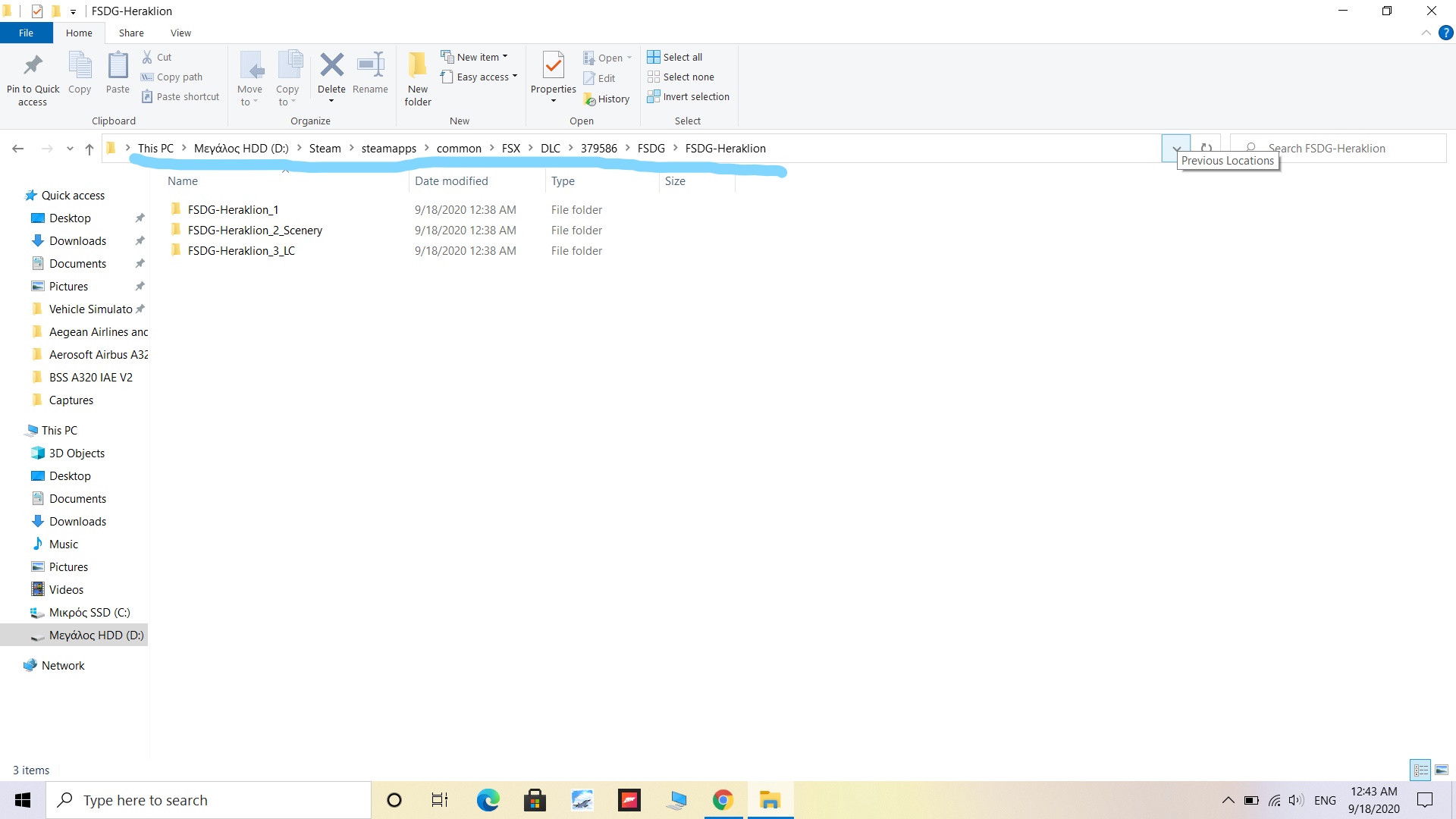1456x819 pixels.
Task: Refresh the folder view
Action: click(1206, 149)
